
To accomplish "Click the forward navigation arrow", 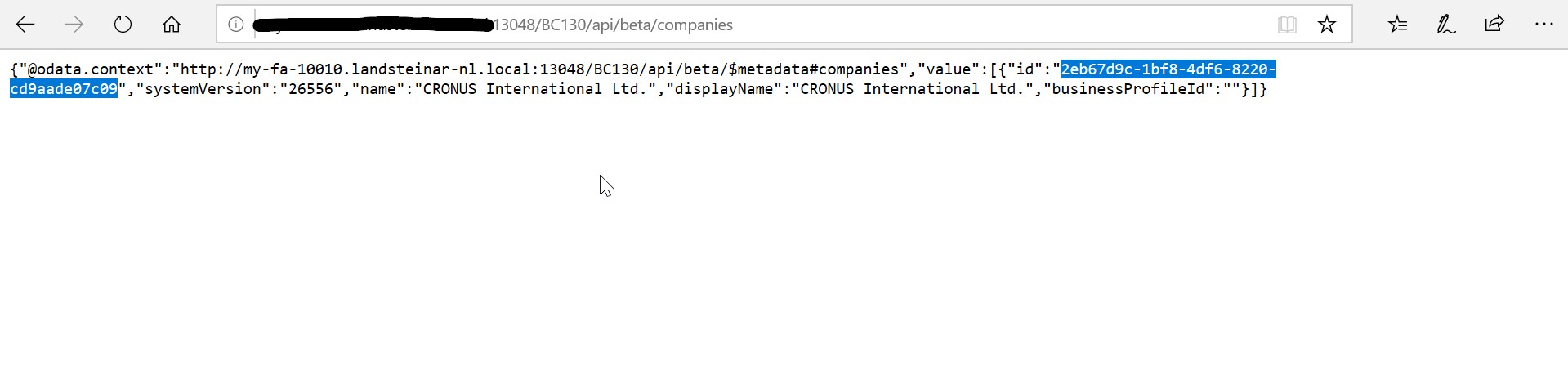I will 74,25.
